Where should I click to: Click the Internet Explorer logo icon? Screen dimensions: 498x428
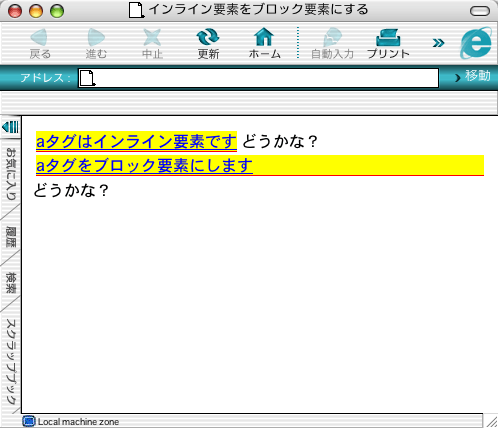476,43
